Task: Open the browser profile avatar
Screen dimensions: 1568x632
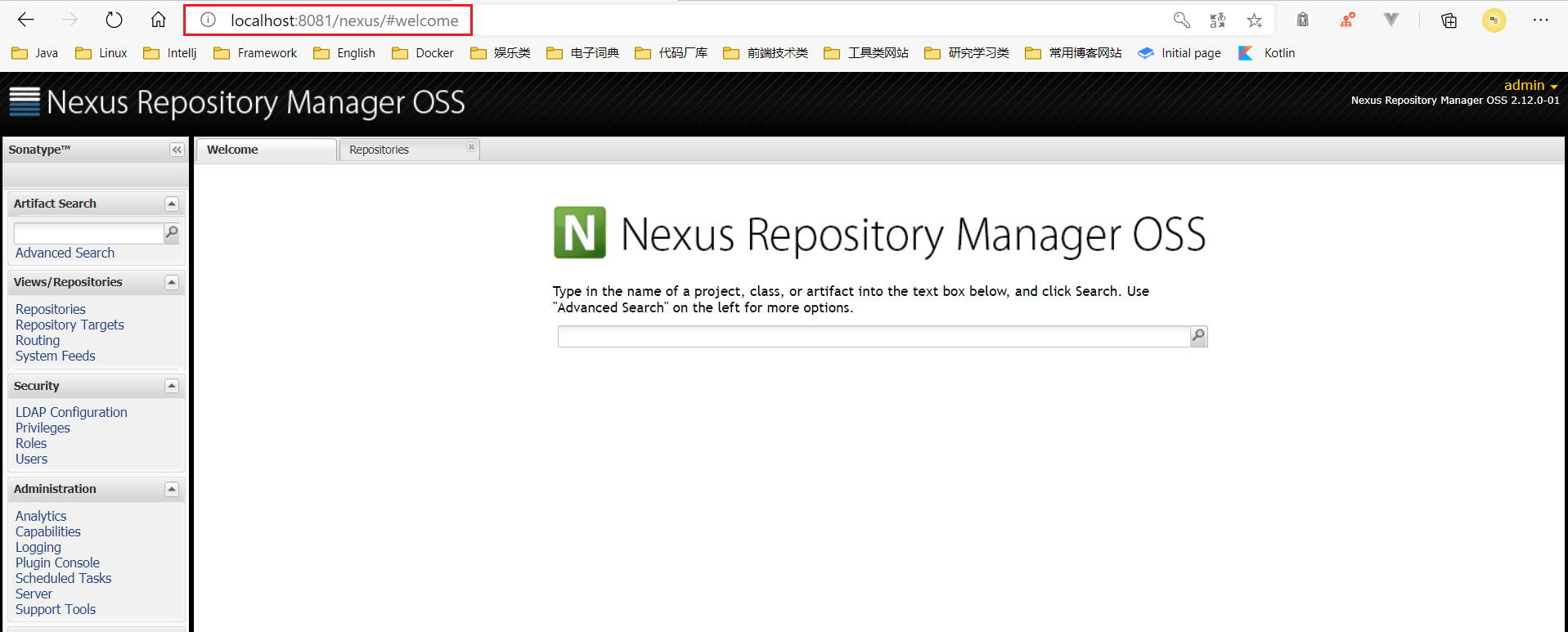Action: [1494, 20]
